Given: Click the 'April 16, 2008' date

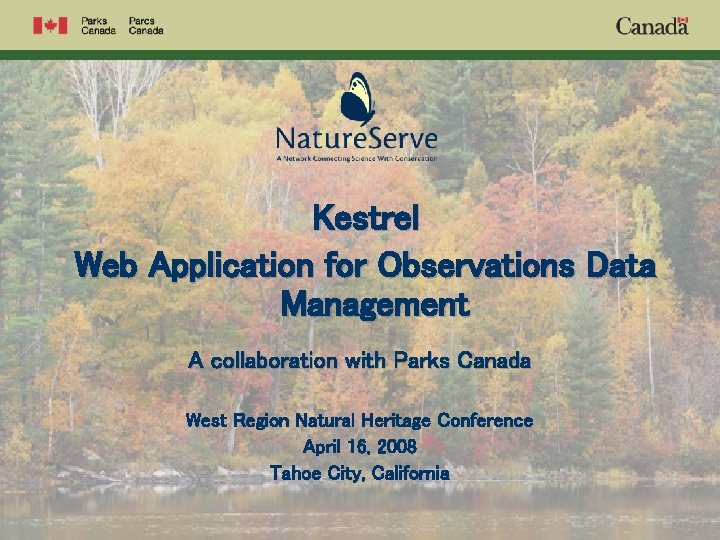Looking at the screenshot, I should coord(360,446).
